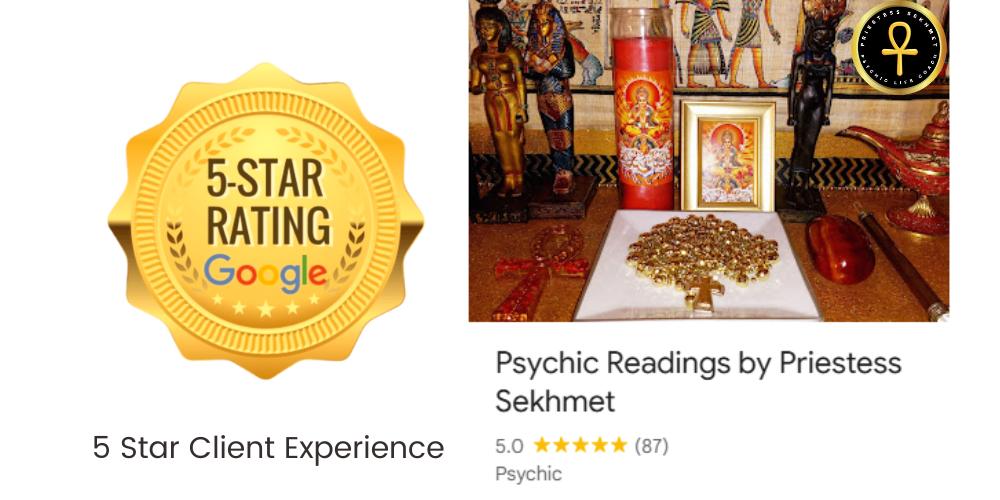Viewport: 1000px width, 500px height.
Task: Click the left laurel wreath on badge
Action: (183, 255)
